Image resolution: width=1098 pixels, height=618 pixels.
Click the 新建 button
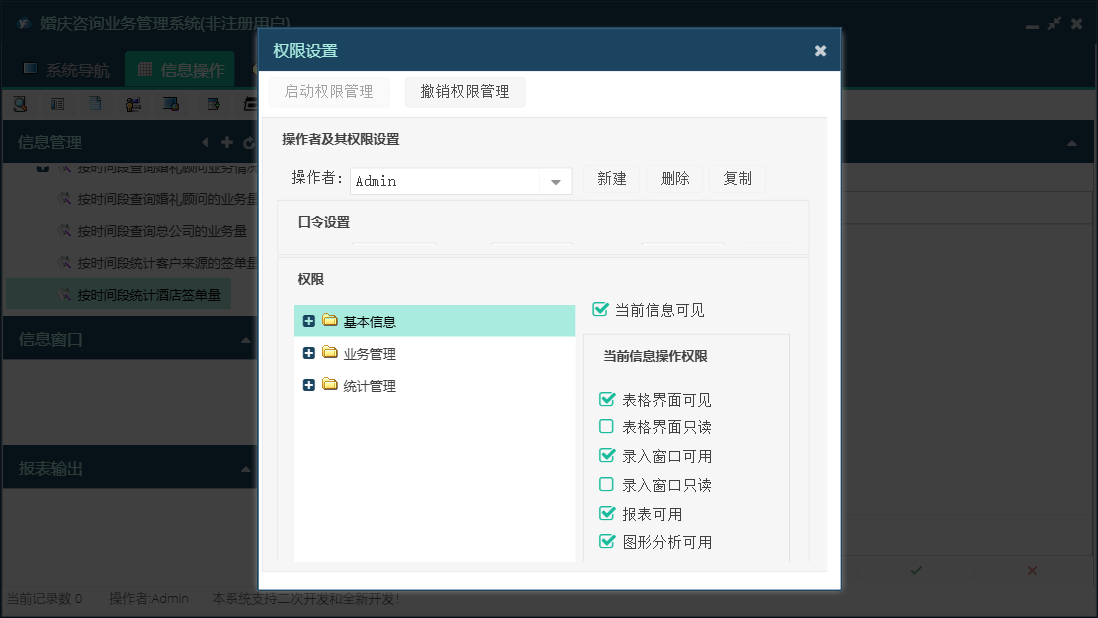[612, 179]
